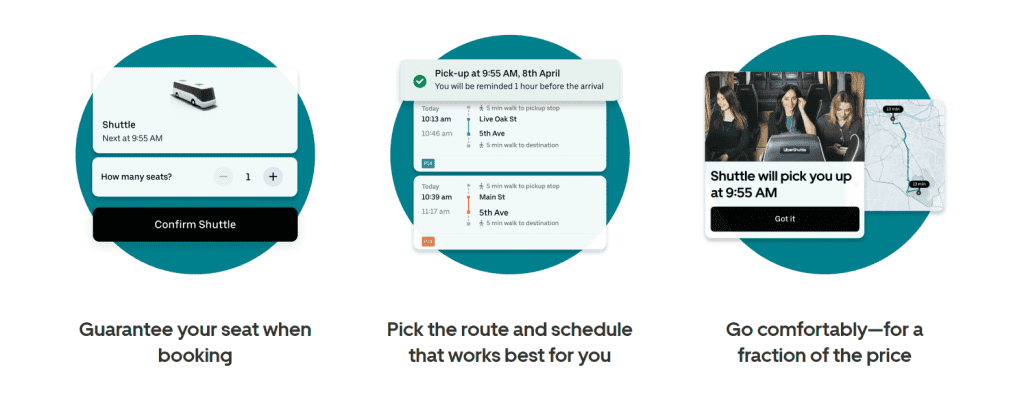Click the 'Next at 9:55 AM' shuttle text
Image resolution: width=1024 pixels, height=406 pixels.
pyautogui.click(x=133, y=138)
